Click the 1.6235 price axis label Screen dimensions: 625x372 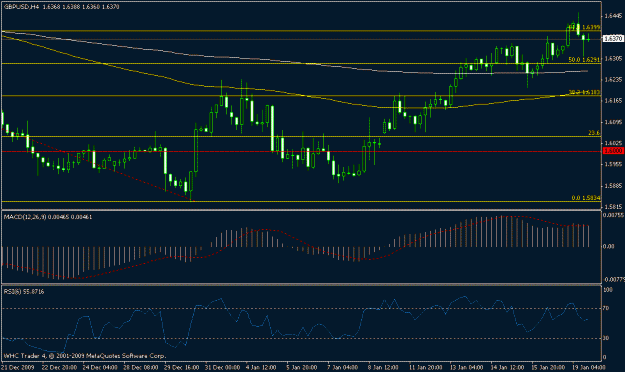coord(613,80)
